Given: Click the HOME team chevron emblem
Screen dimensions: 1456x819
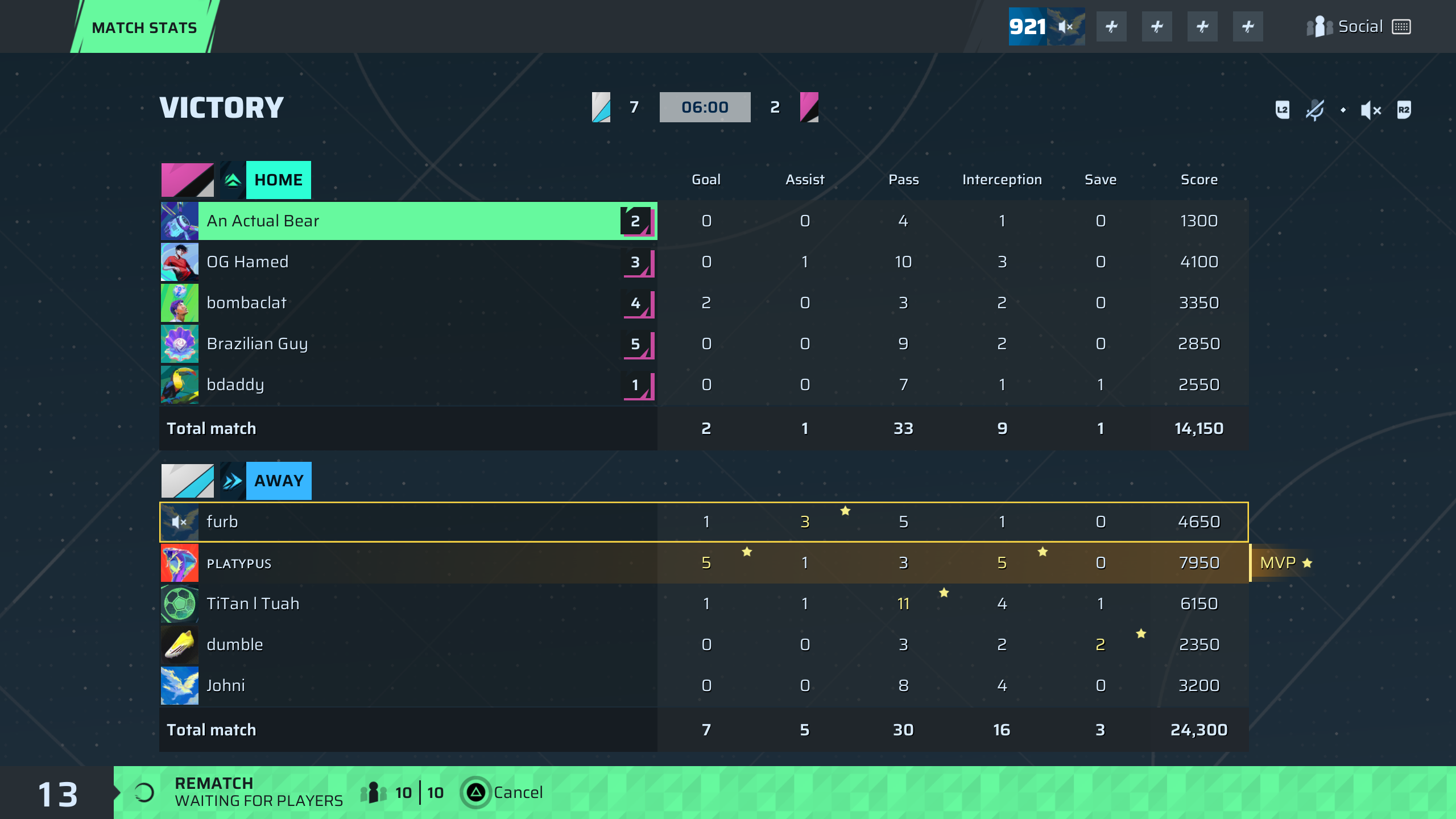Looking at the screenshot, I should pos(233,180).
